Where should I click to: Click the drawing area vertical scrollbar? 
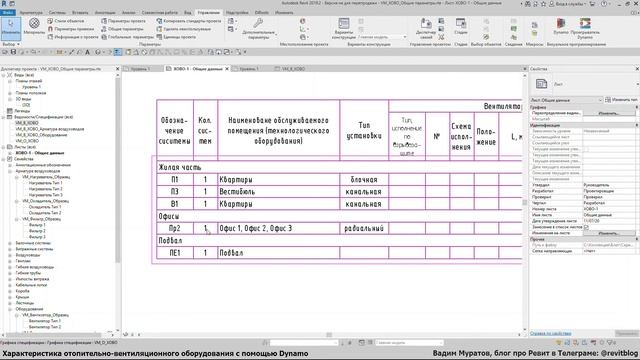pyautogui.click(x=524, y=203)
